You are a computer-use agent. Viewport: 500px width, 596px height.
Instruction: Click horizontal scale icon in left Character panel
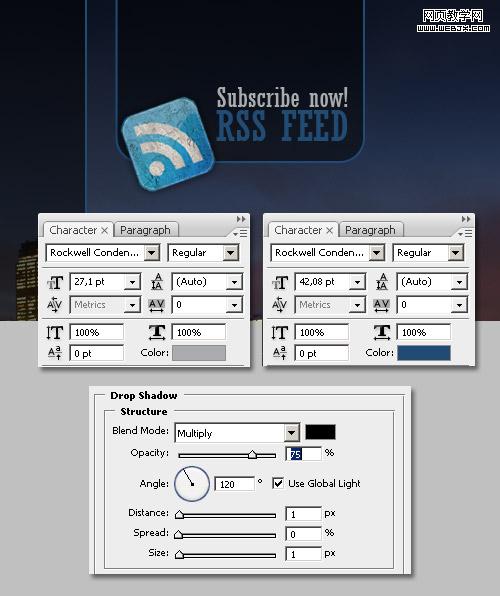point(157,333)
